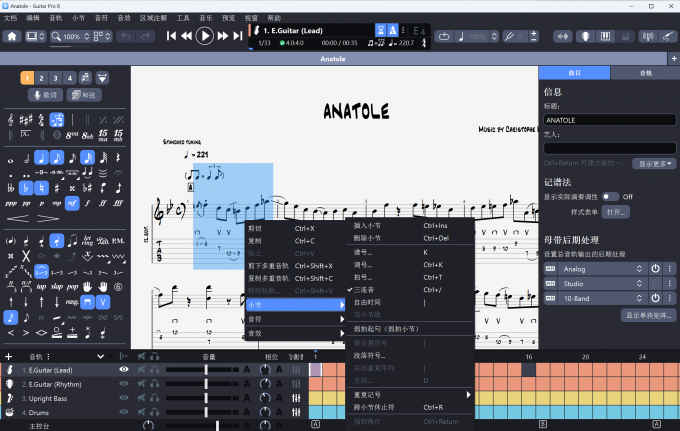Toggle the metronome icon
The width and height of the screenshot is (680, 431).
click(394, 32)
